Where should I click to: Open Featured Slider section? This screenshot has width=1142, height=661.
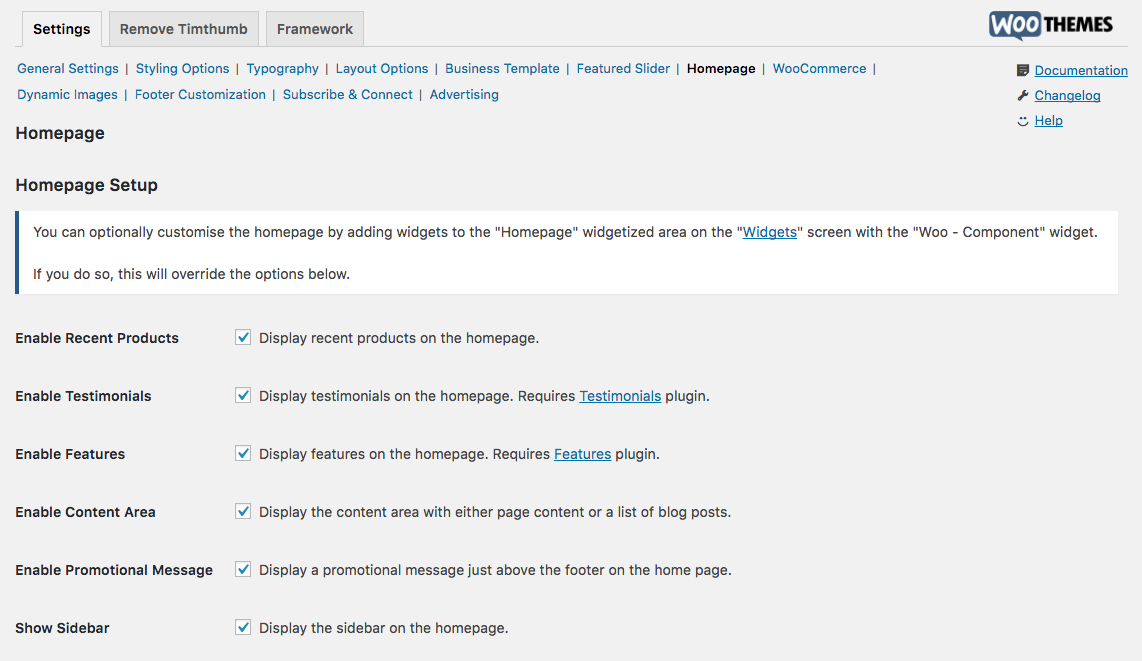click(623, 68)
